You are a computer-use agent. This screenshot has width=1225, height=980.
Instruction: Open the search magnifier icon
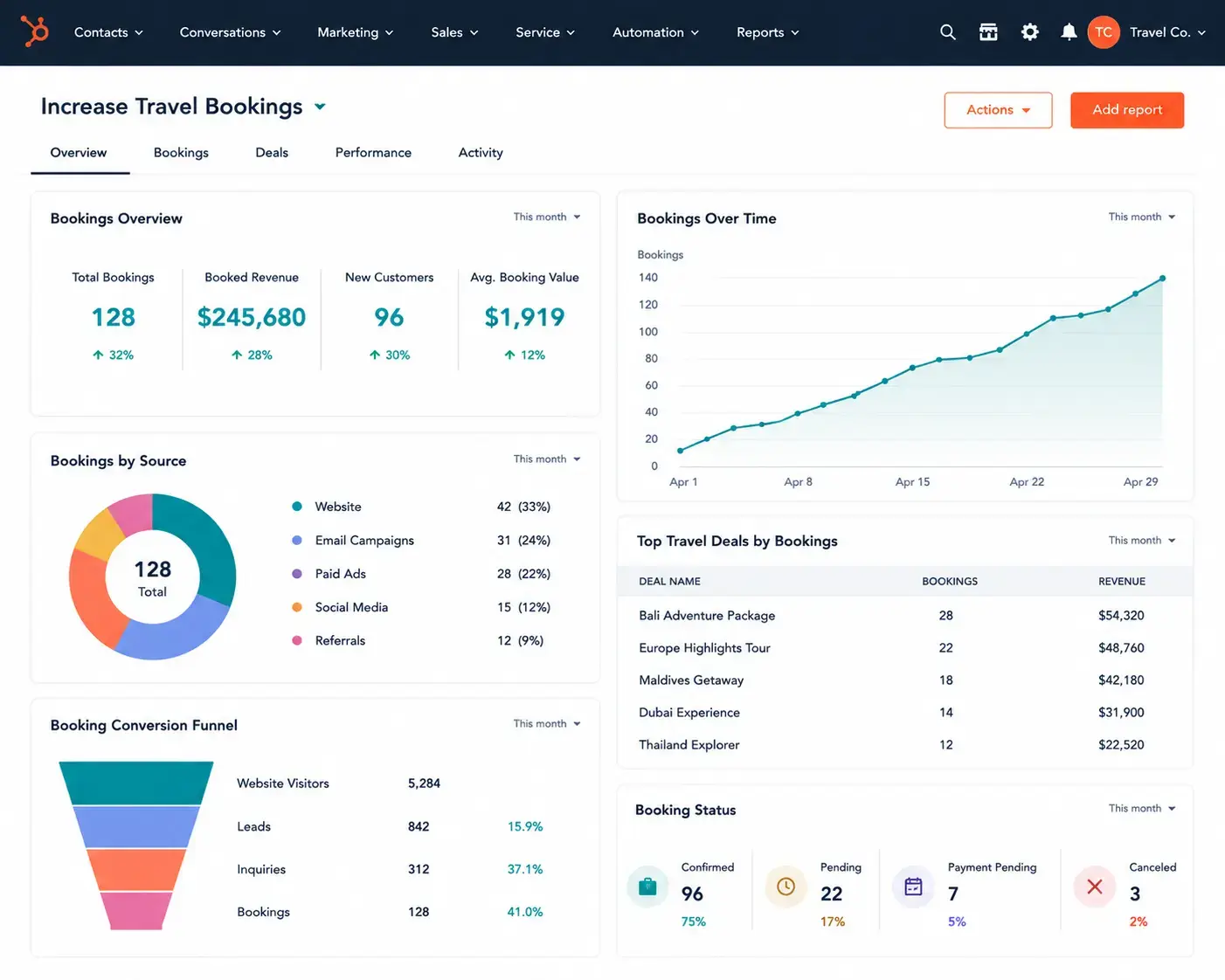pos(947,32)
